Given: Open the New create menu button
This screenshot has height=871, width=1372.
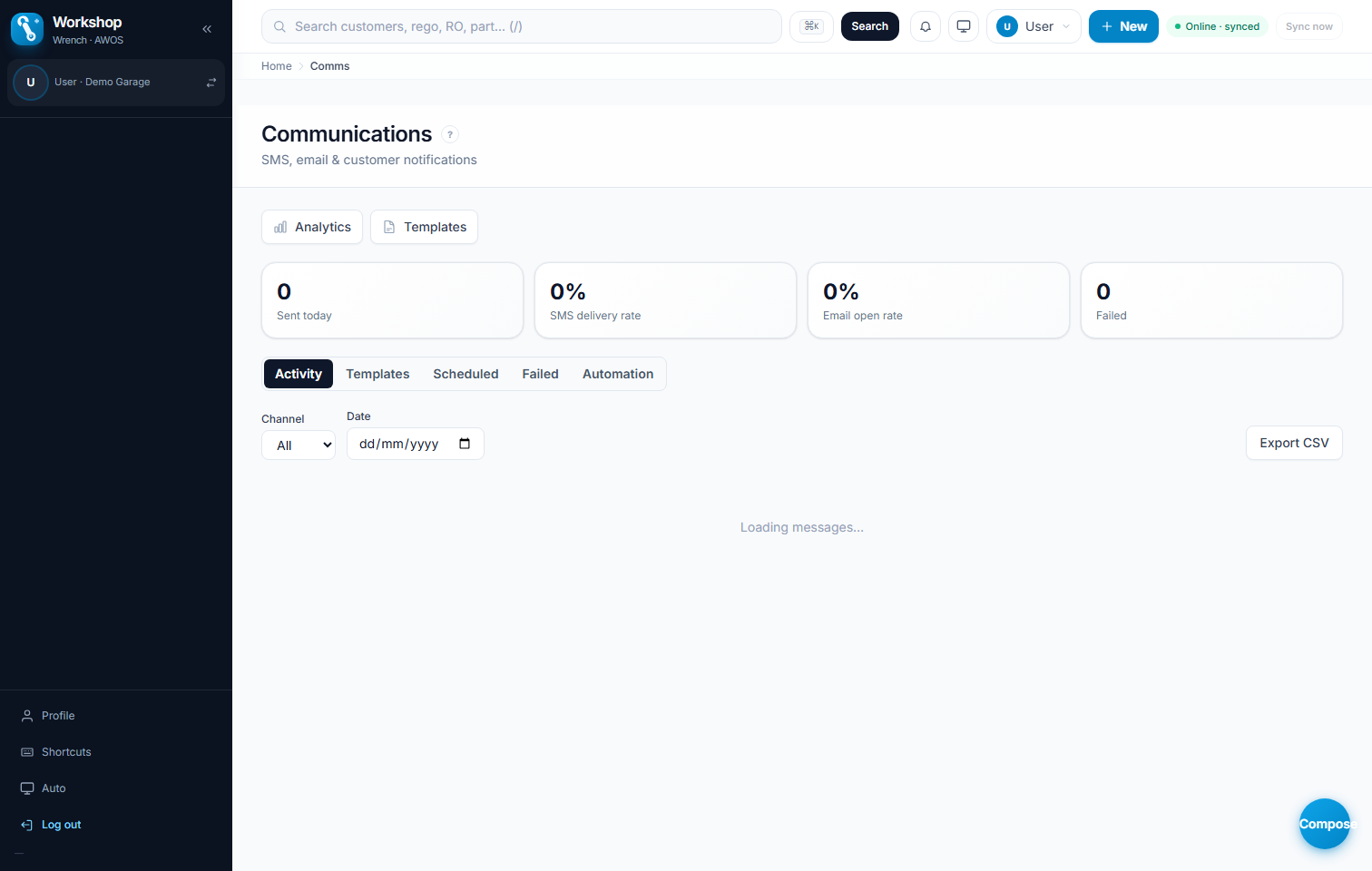Looking at the screenshot, I should coord(1123,26).
